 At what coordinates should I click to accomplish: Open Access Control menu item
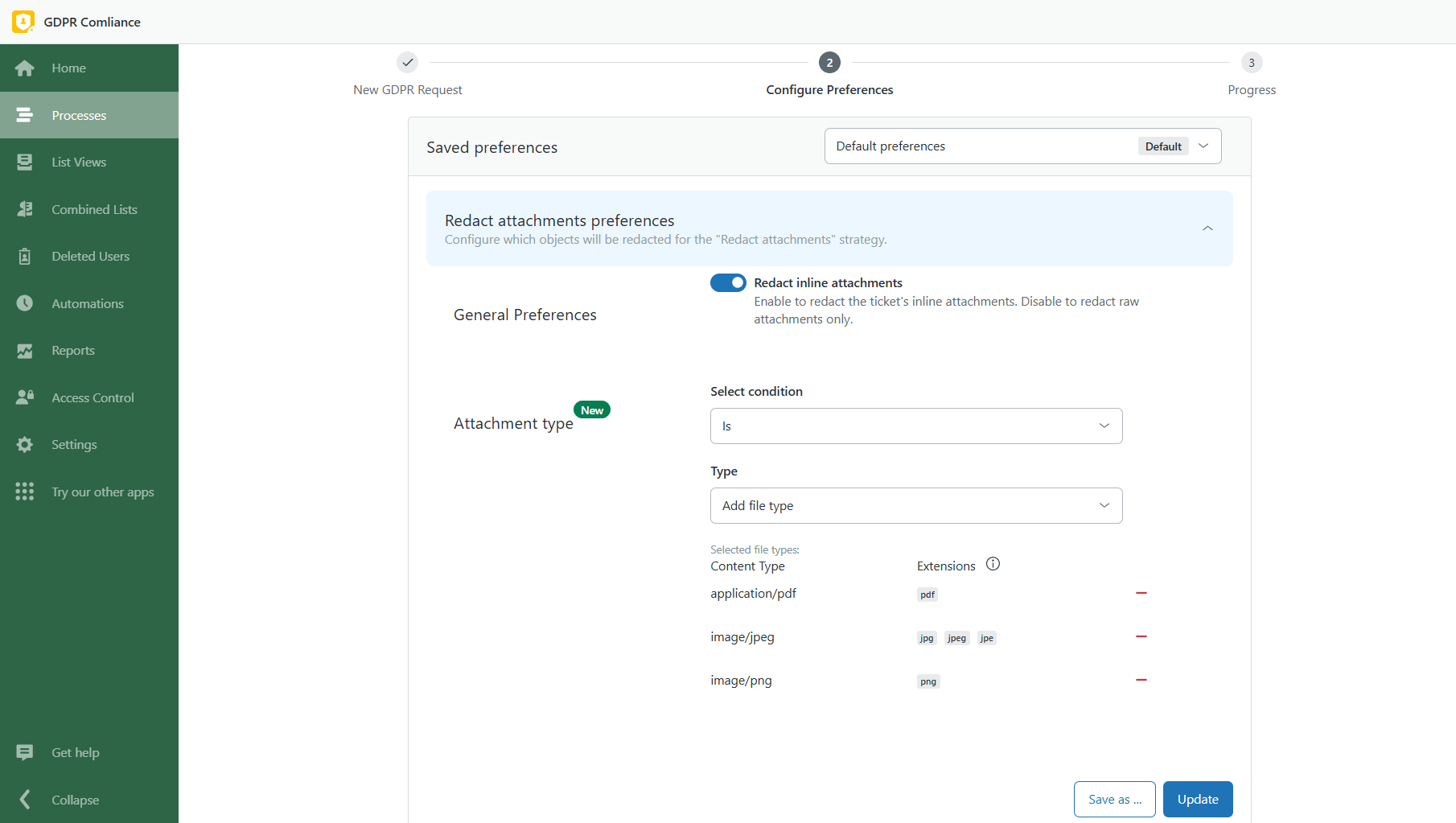tap(89, 397)
